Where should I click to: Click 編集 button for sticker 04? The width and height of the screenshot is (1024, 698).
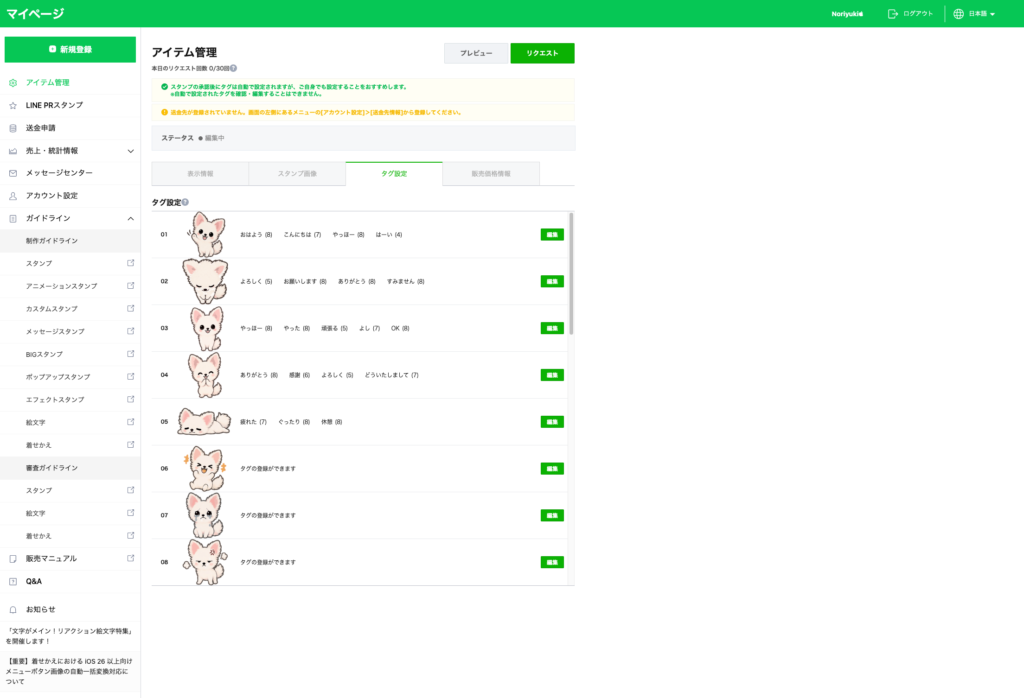click(x=552, y=375)
